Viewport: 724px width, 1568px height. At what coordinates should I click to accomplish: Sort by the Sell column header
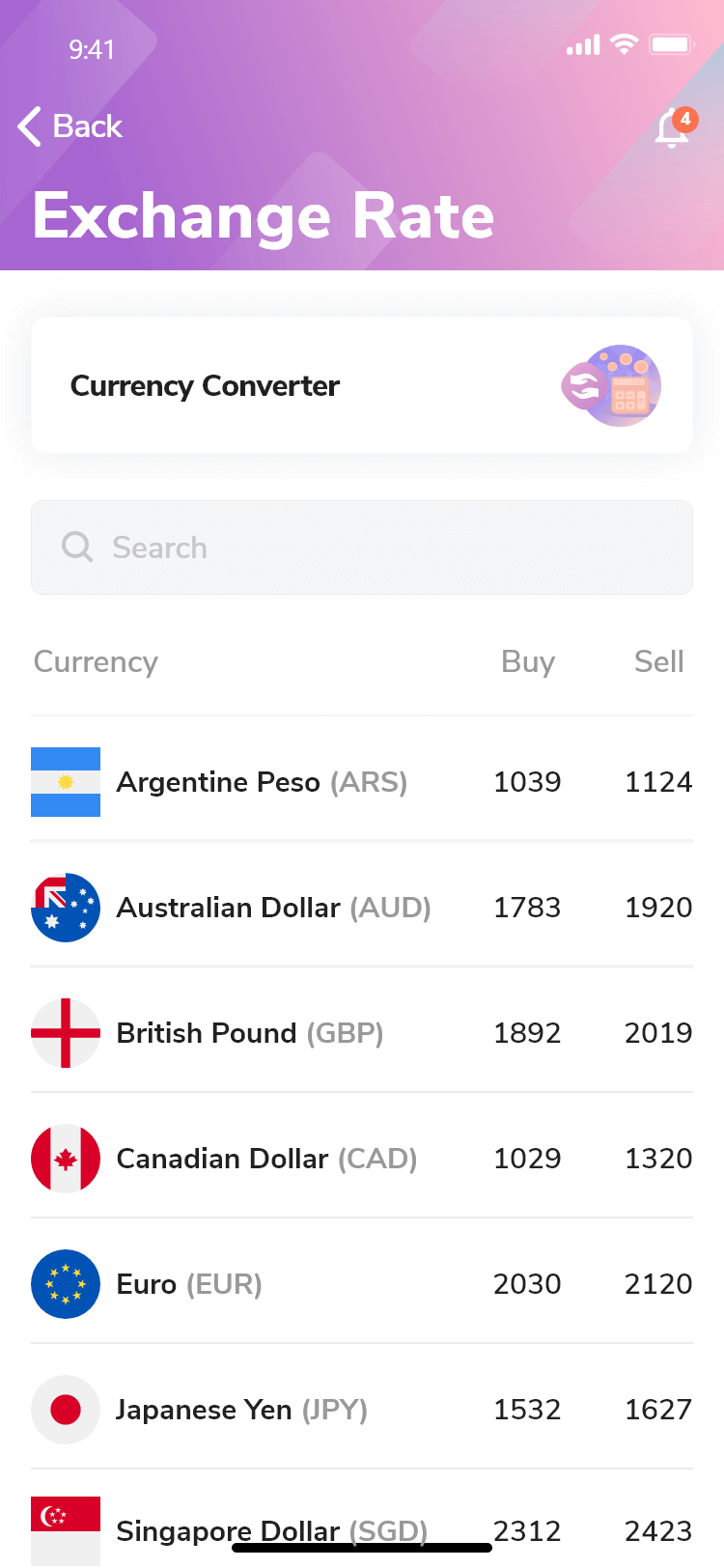click(658, 662)
